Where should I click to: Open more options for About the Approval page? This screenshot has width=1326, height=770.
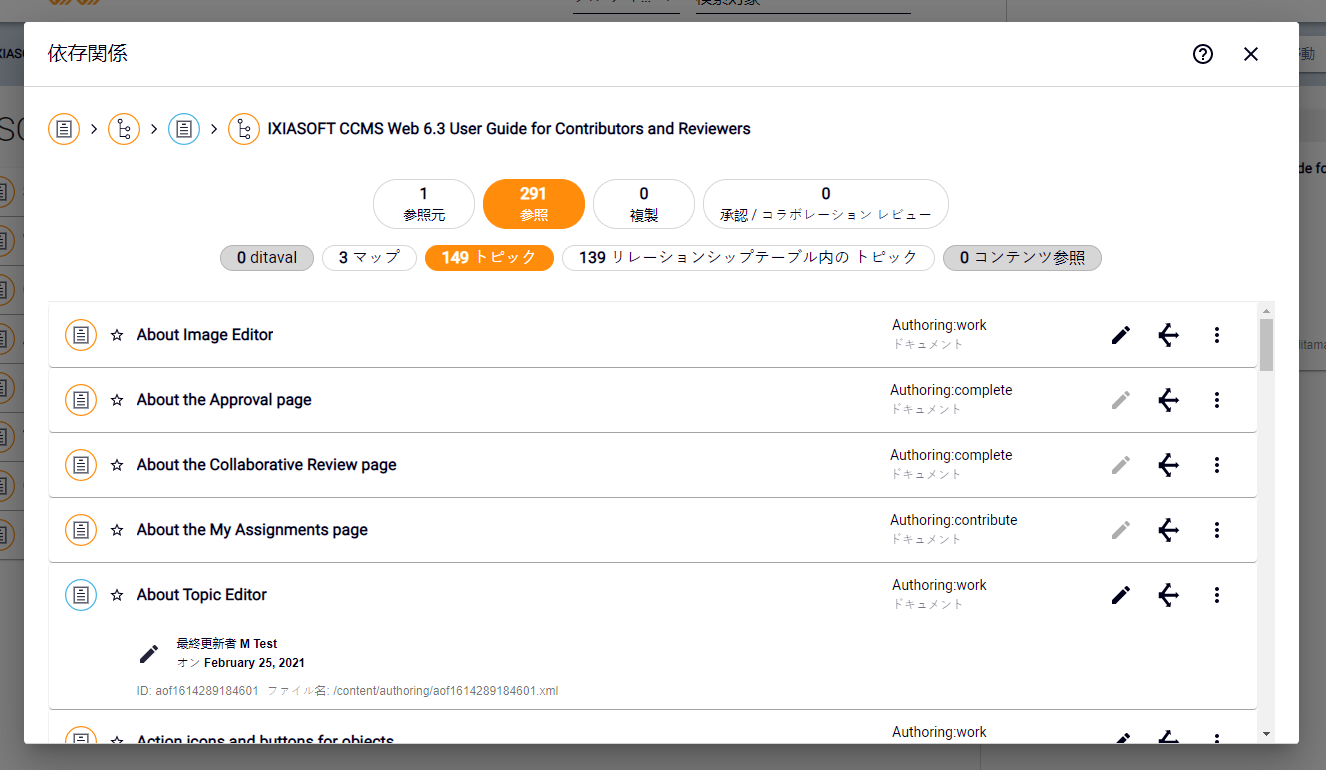1217,400
